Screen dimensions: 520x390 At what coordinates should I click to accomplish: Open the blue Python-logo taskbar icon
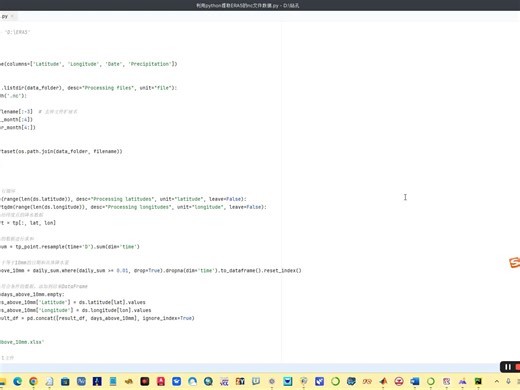351,381
